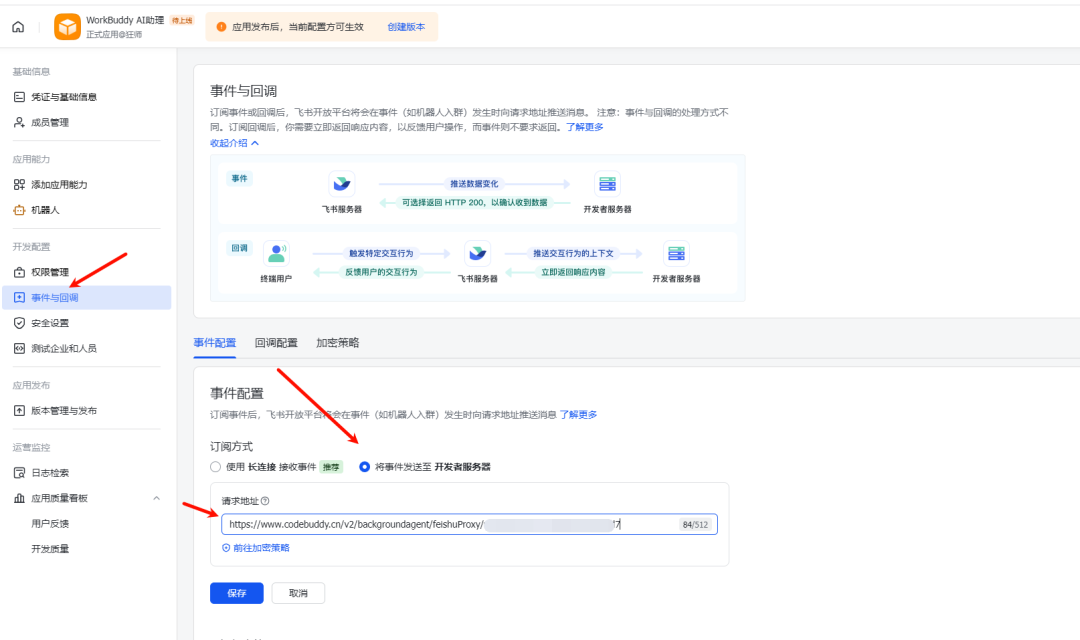
Task: Click 触发特定交互行为 label
Action: tap(381, 254)
